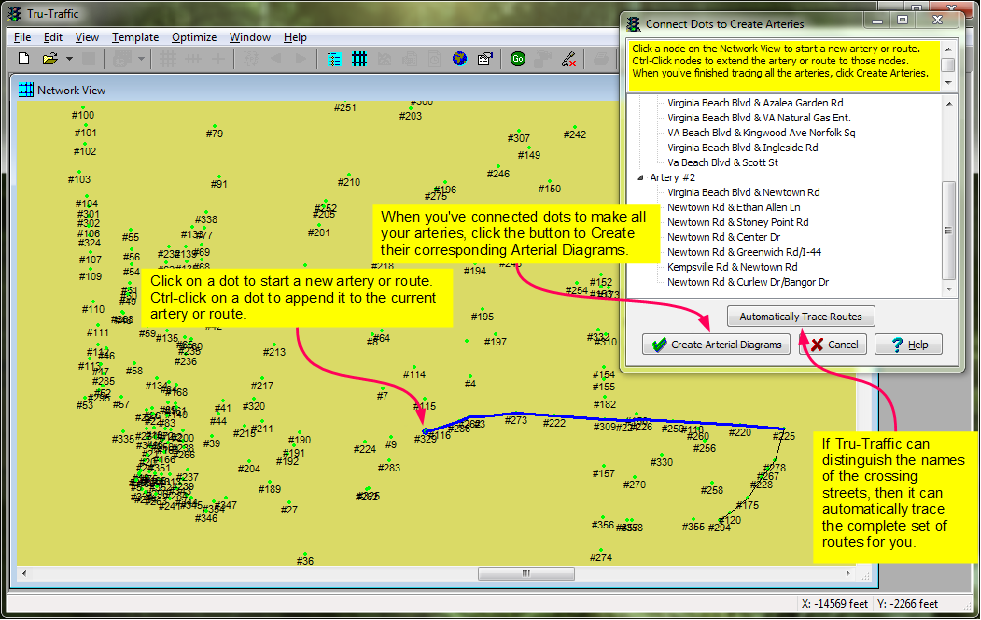Select Kempsville Rd & Newtown Rd item
981x620 pixels.
[x=732, y=267]
